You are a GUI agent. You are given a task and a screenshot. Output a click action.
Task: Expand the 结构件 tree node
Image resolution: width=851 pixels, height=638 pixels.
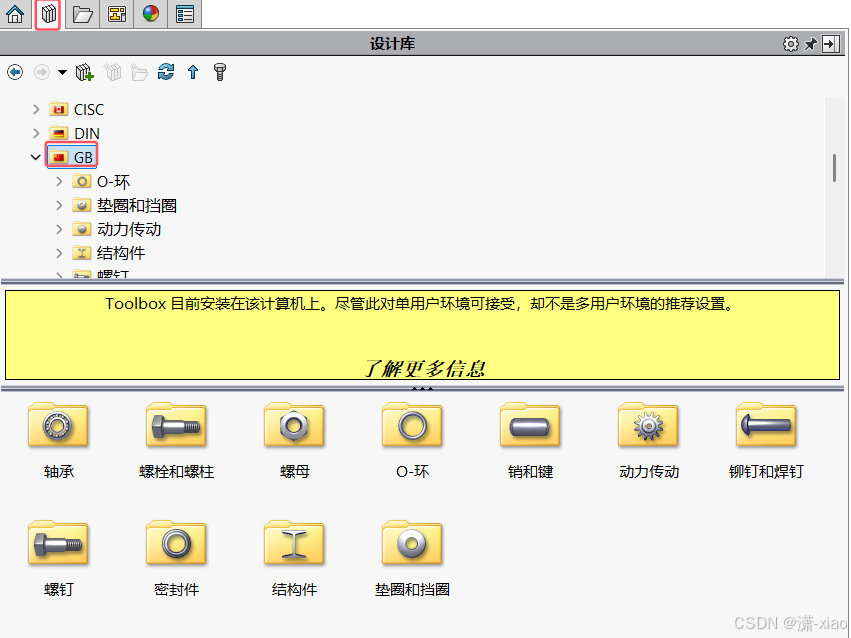pos(59,253)
